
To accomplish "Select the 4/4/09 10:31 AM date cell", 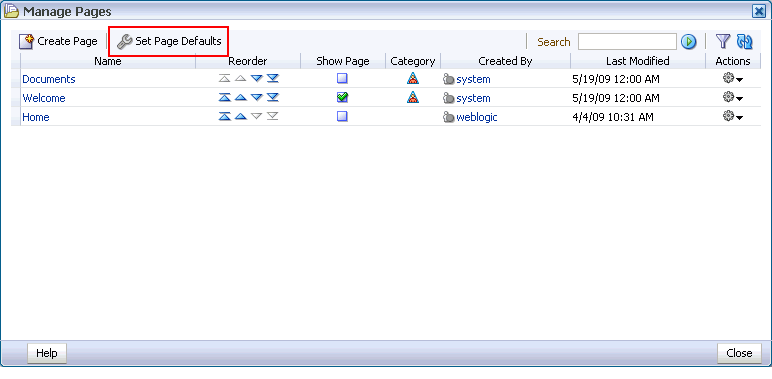I will tap(613, 118).
